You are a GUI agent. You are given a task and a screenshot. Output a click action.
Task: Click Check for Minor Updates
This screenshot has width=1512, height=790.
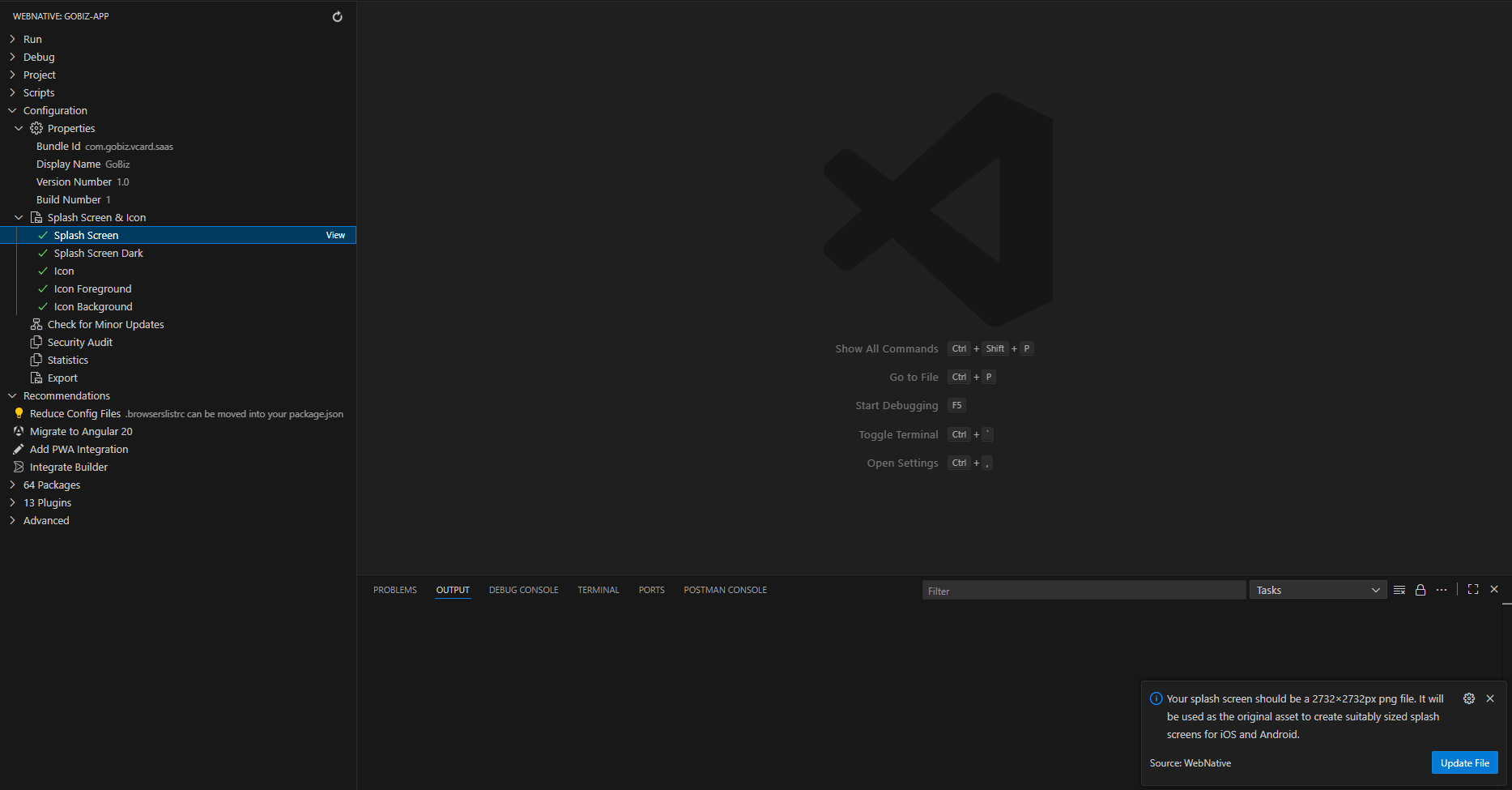pyautogui.click(x=105, y=325)
